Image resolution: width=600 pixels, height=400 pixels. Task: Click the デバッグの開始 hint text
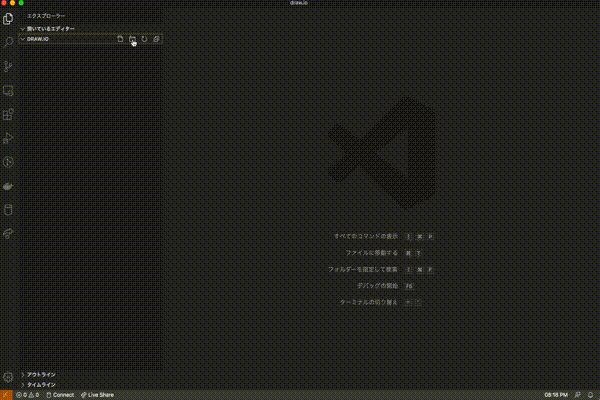pos(377,286)
